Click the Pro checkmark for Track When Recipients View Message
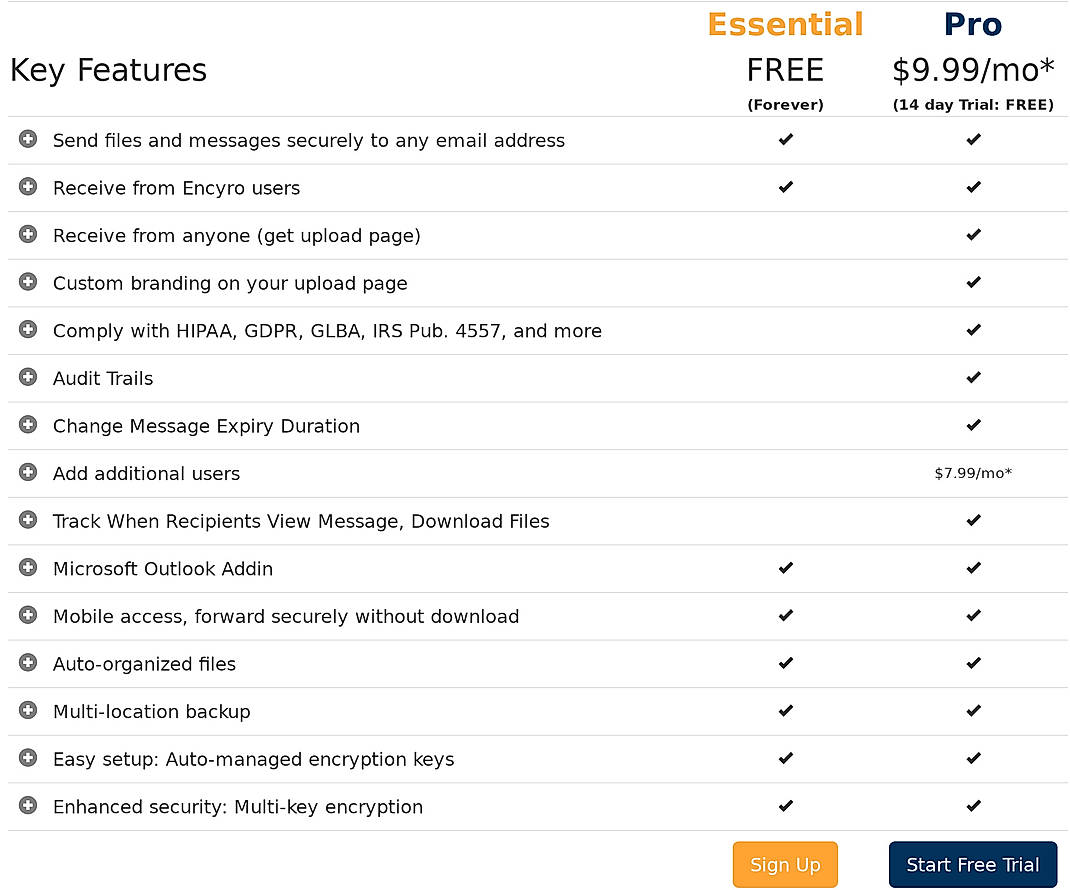 973,520
